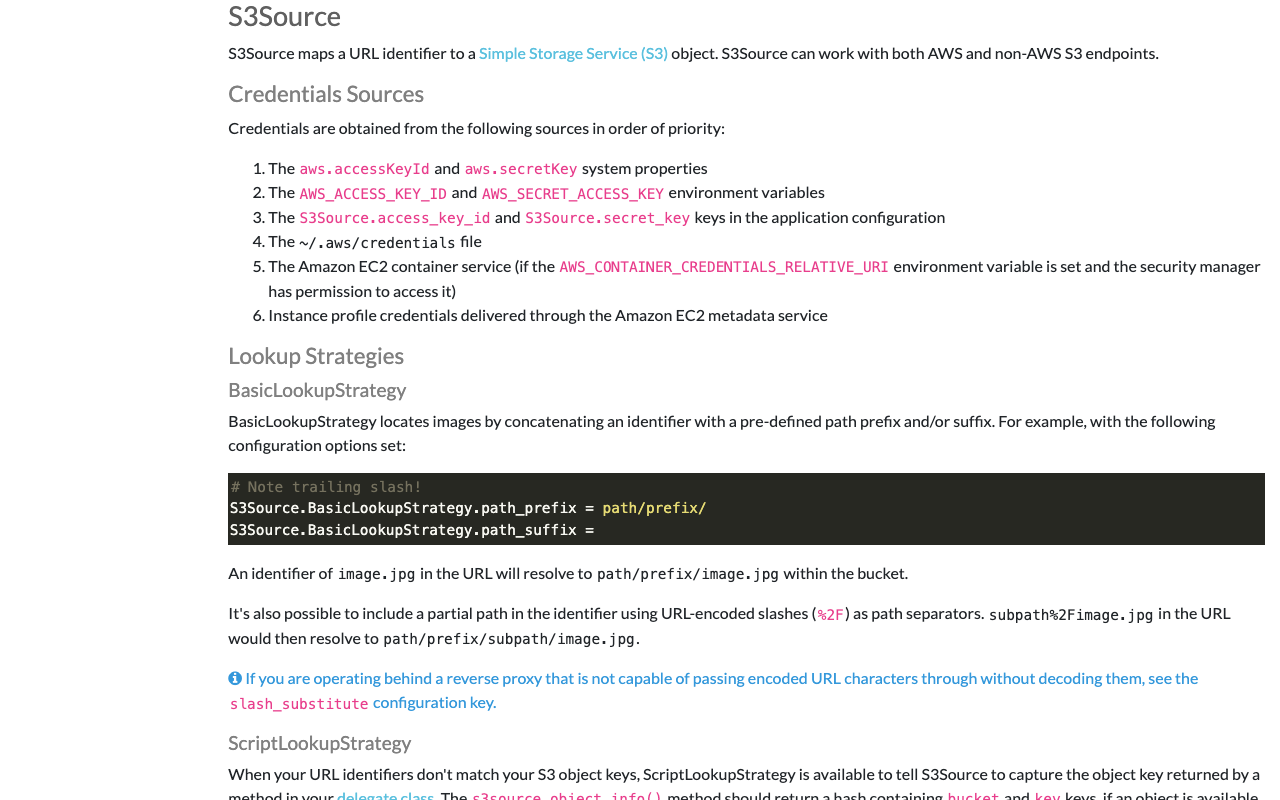The width and height of the screenshot is (1280, 800).
Task: Select the S3Source.secret_key configuration key
Action: coord(607,218)
